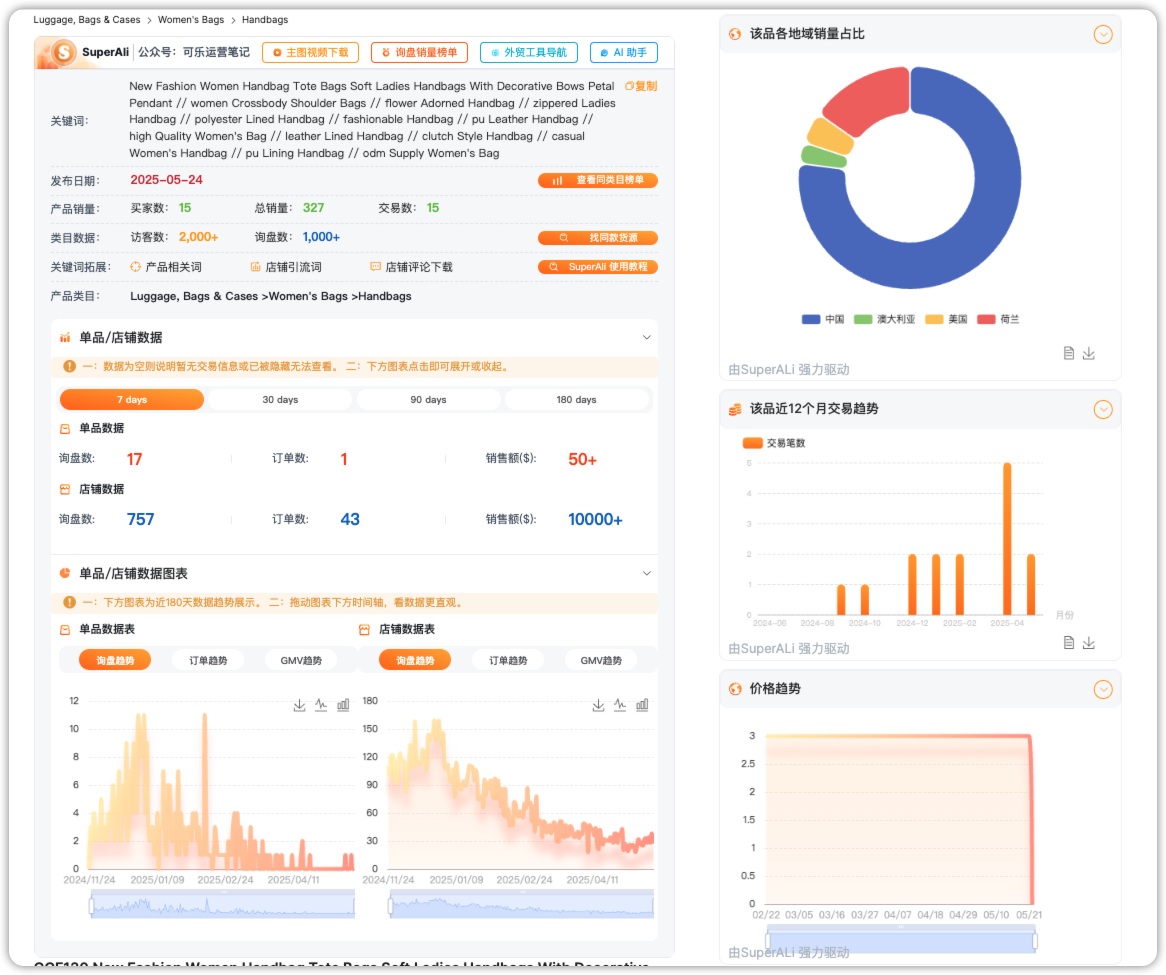Select the 180 days tab
The height and width of the screenshot is (975, 1166).
(576, 399)
